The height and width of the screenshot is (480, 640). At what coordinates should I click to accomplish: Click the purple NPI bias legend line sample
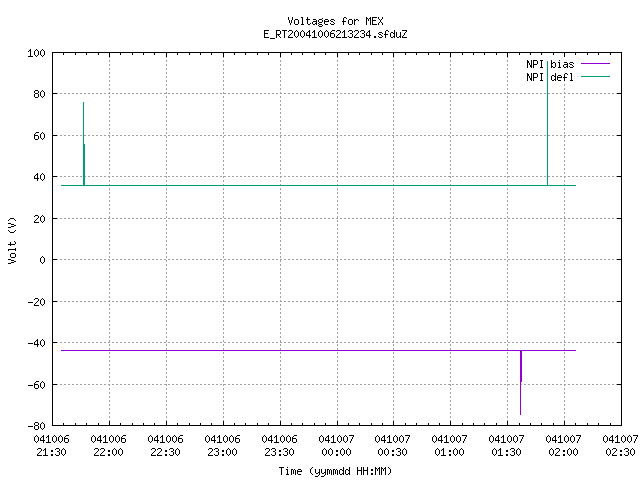tap(595, 64)
